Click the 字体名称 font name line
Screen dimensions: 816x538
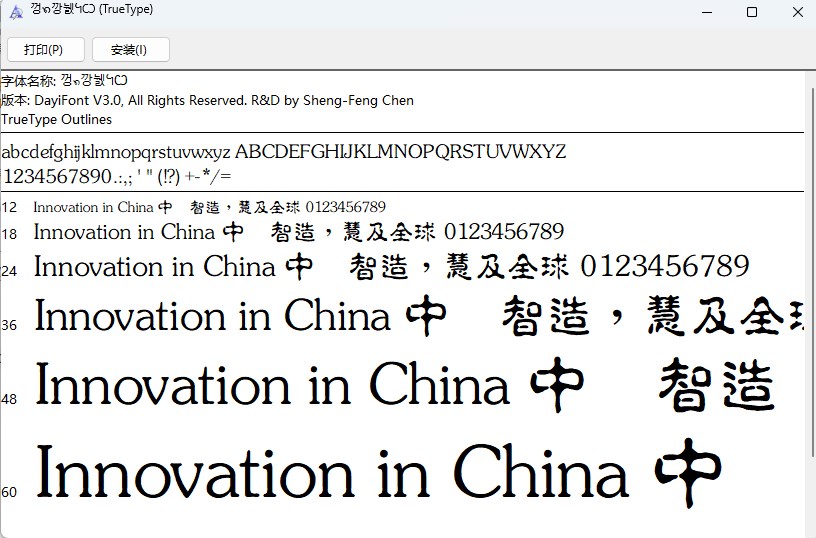tap(64, 81)
